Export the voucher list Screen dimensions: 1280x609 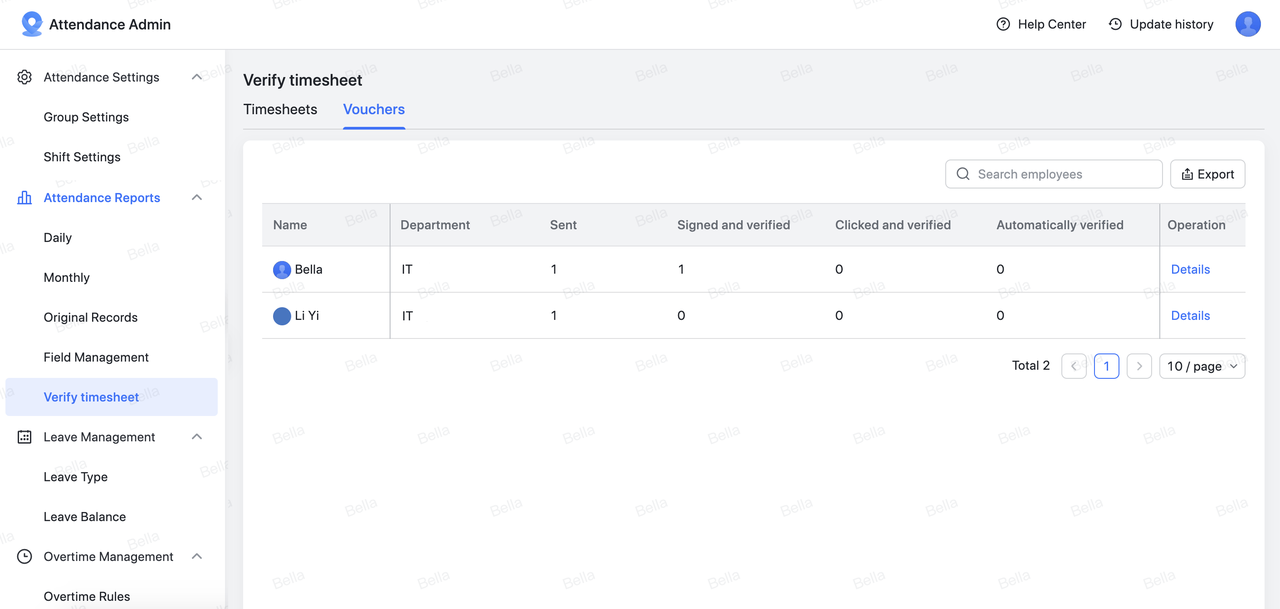pyautogui.click(x=1207, y=174)
